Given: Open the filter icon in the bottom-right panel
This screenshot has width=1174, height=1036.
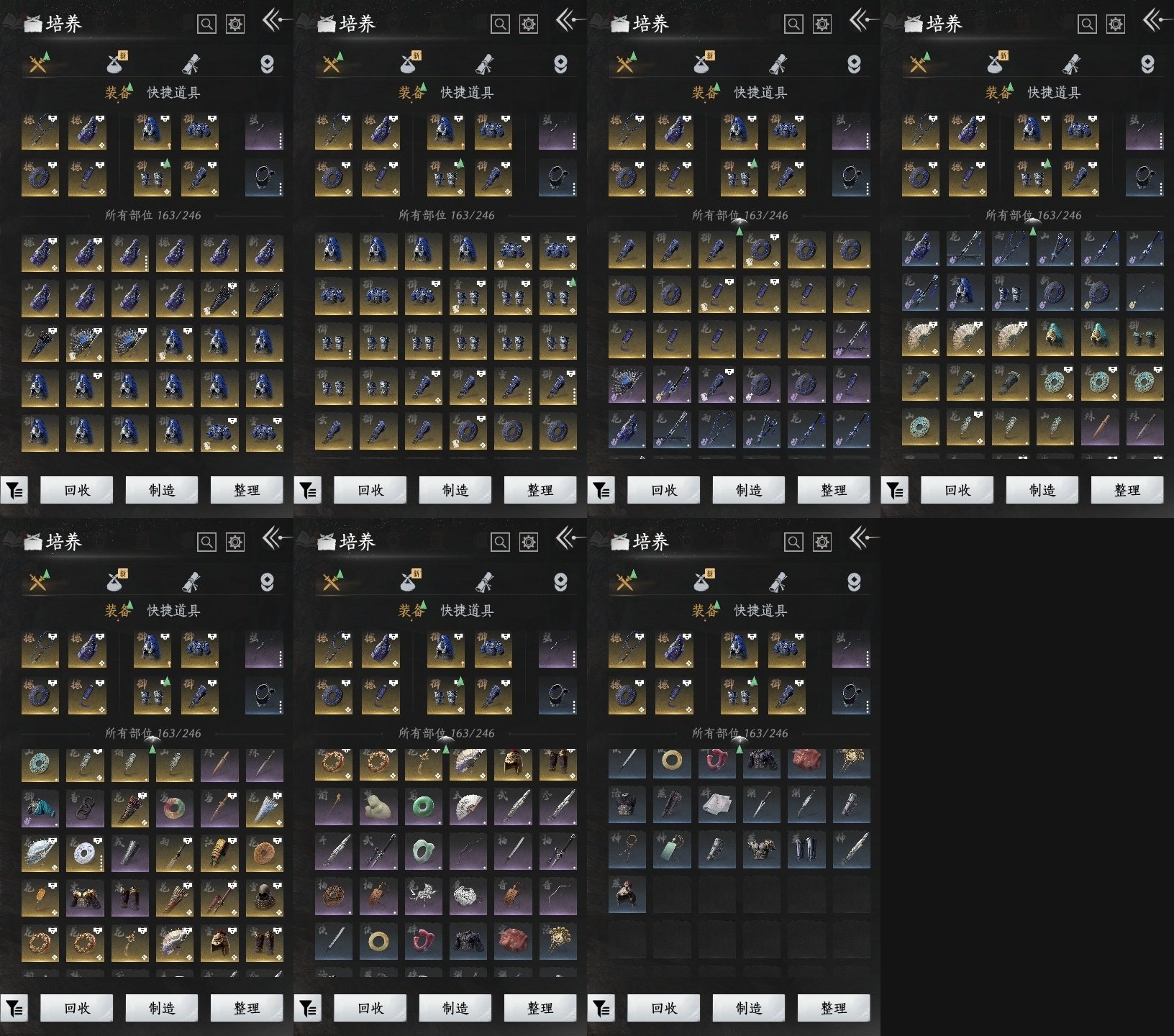Looking at the screenshot, I should pos(601,1009).
